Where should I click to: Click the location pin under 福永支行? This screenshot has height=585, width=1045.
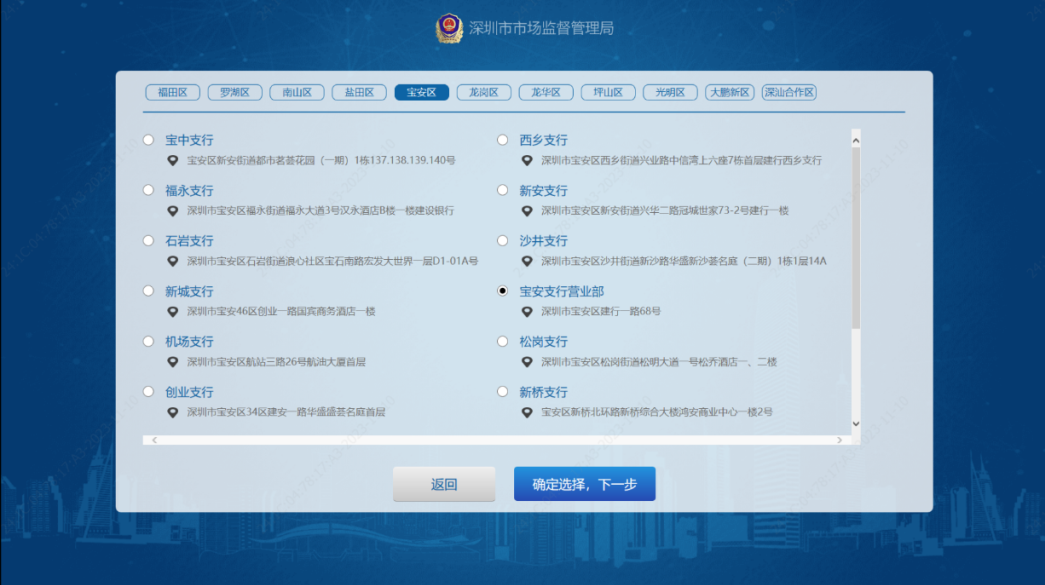pos(173,211)
